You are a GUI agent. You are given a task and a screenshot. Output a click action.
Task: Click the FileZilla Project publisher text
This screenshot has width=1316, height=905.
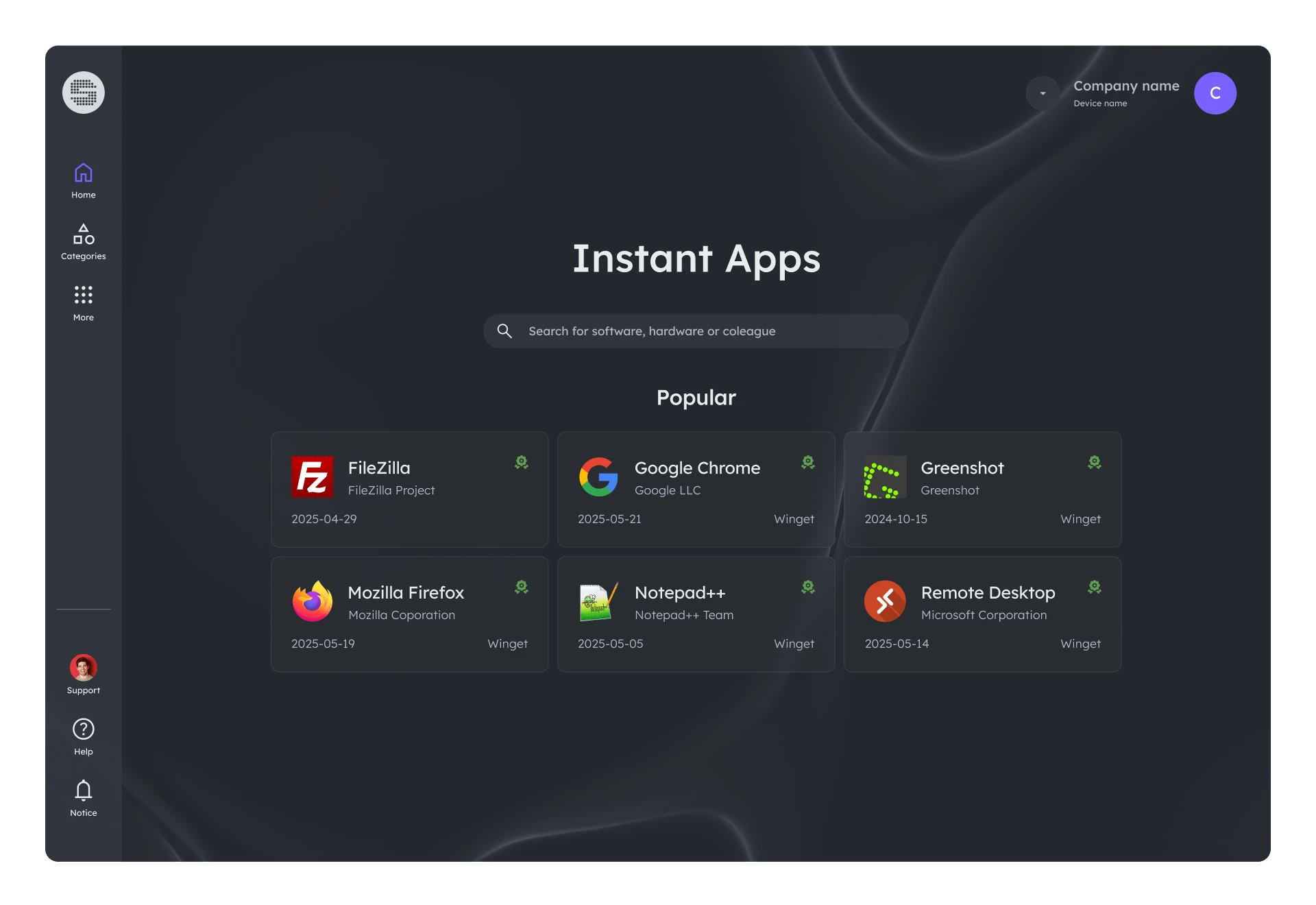tap(391, 490)
